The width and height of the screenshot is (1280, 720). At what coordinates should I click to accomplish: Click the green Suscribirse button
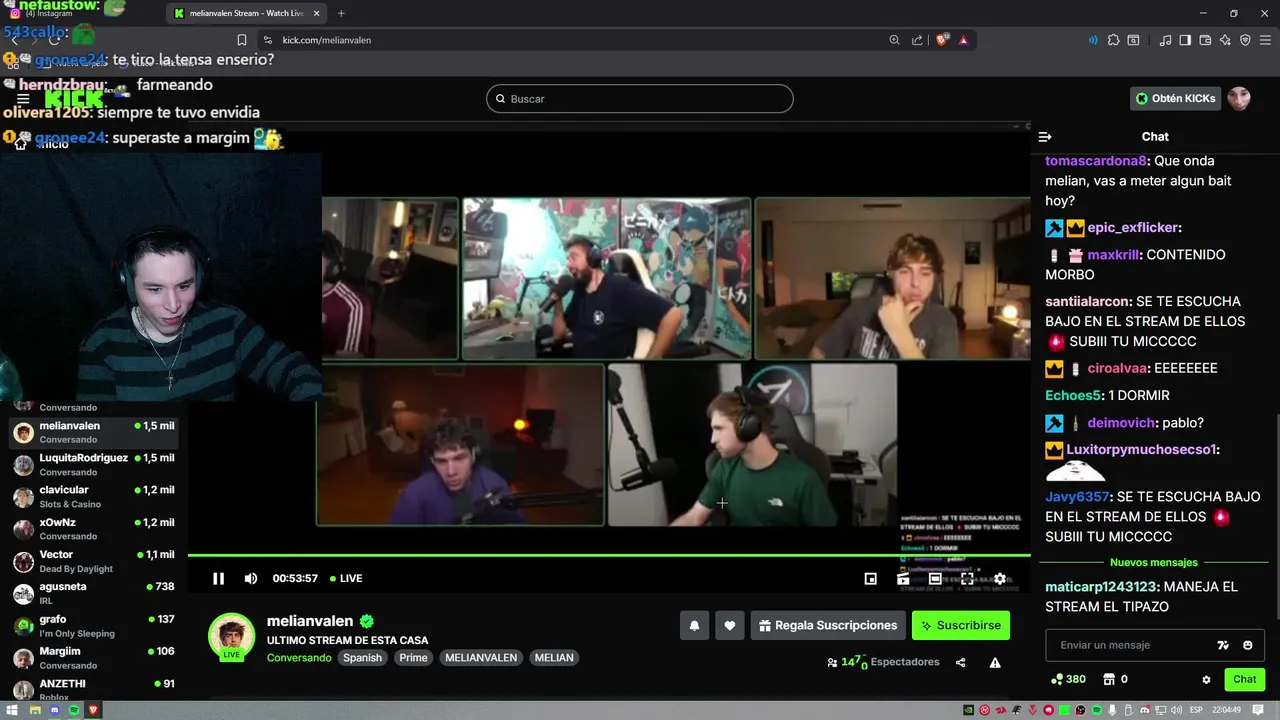(x=961, y=626)
